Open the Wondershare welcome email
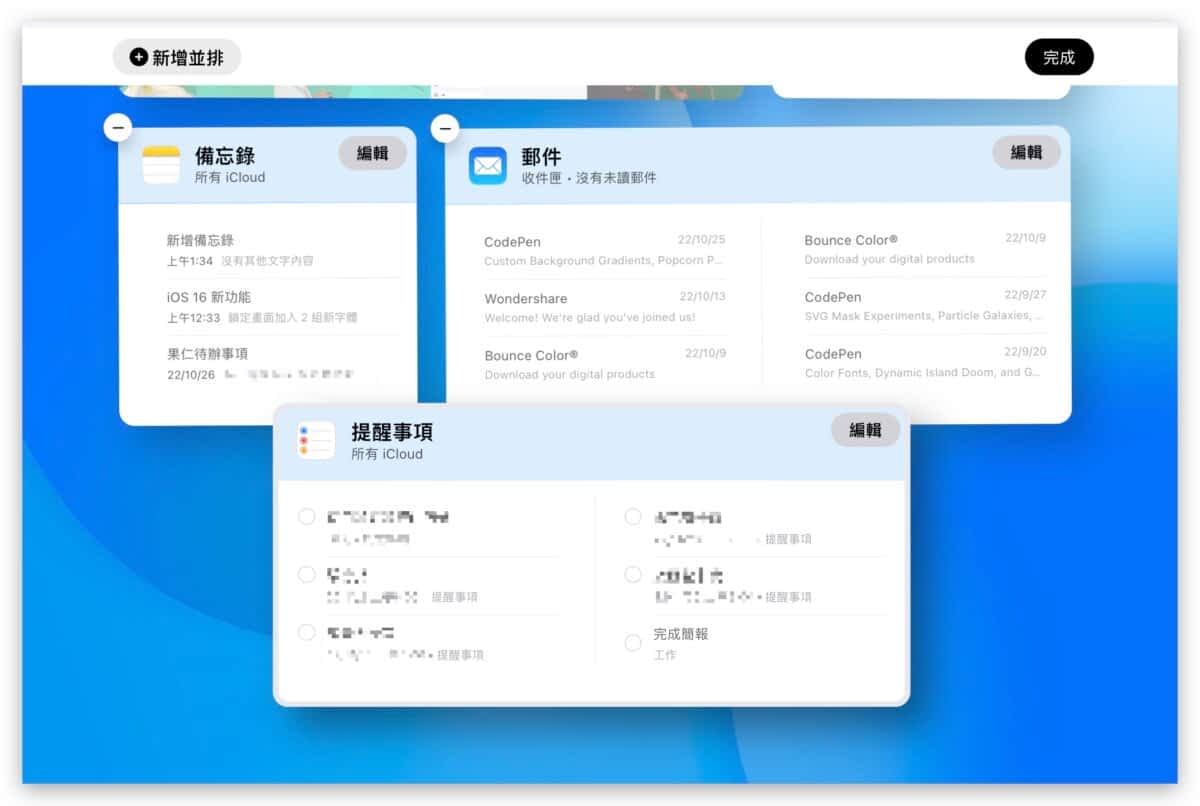This screenshot has width=1200, height=806. (603, 307)
